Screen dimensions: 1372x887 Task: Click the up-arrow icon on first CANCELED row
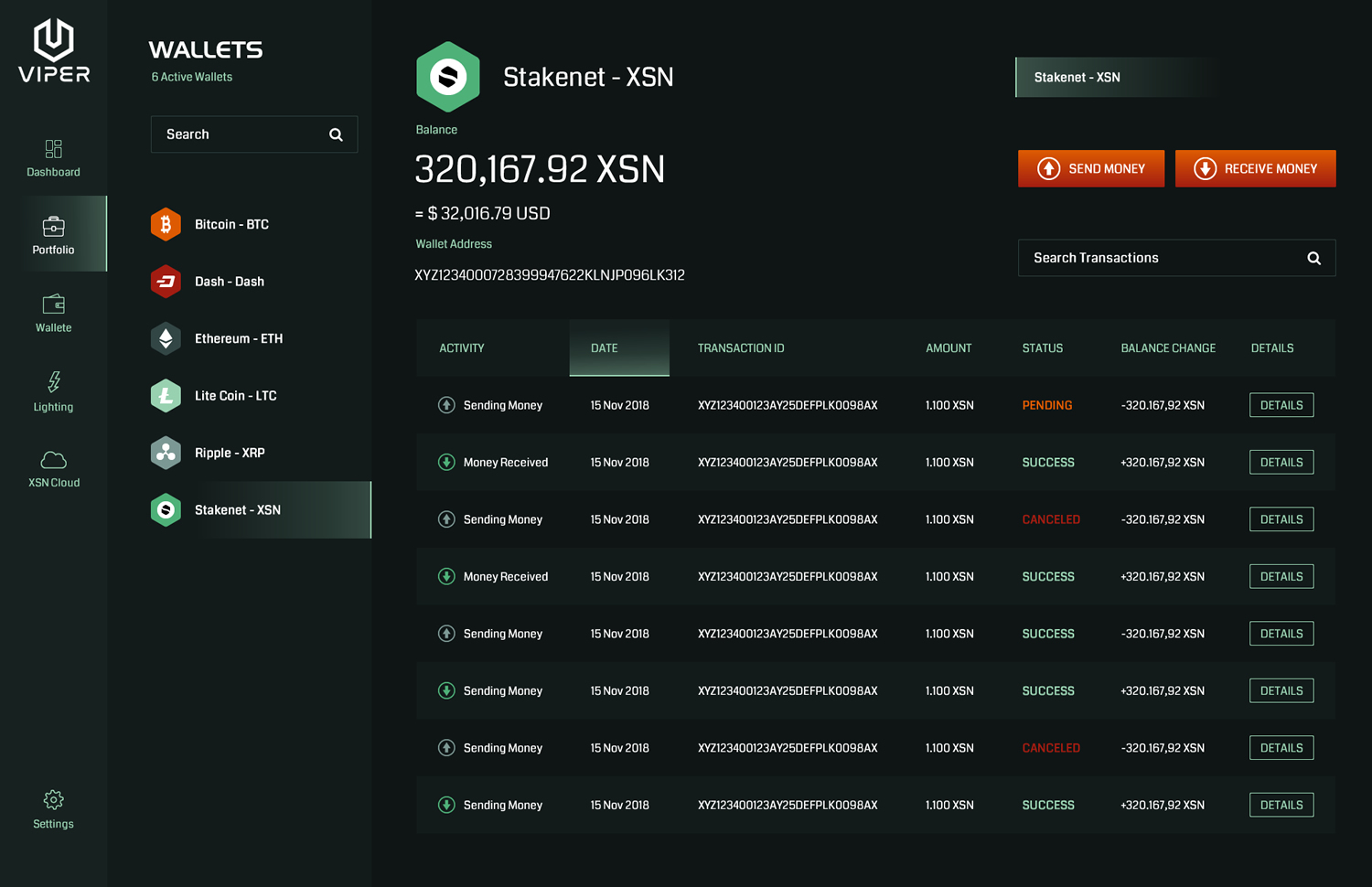point(446,519)
